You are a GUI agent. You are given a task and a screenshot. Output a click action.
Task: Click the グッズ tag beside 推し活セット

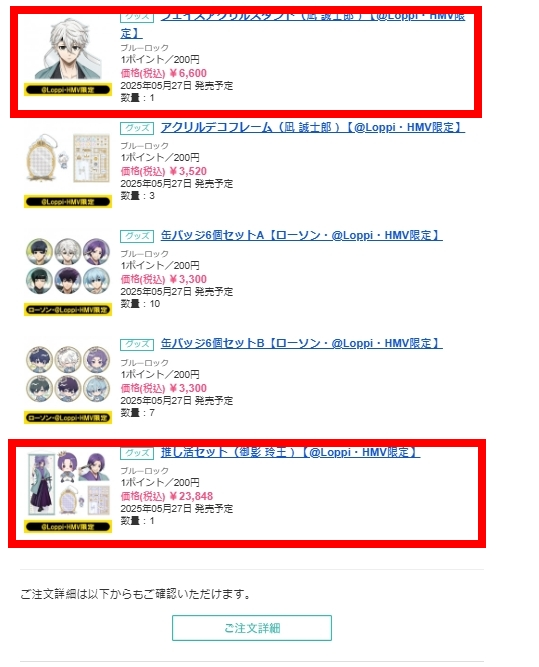137,453
